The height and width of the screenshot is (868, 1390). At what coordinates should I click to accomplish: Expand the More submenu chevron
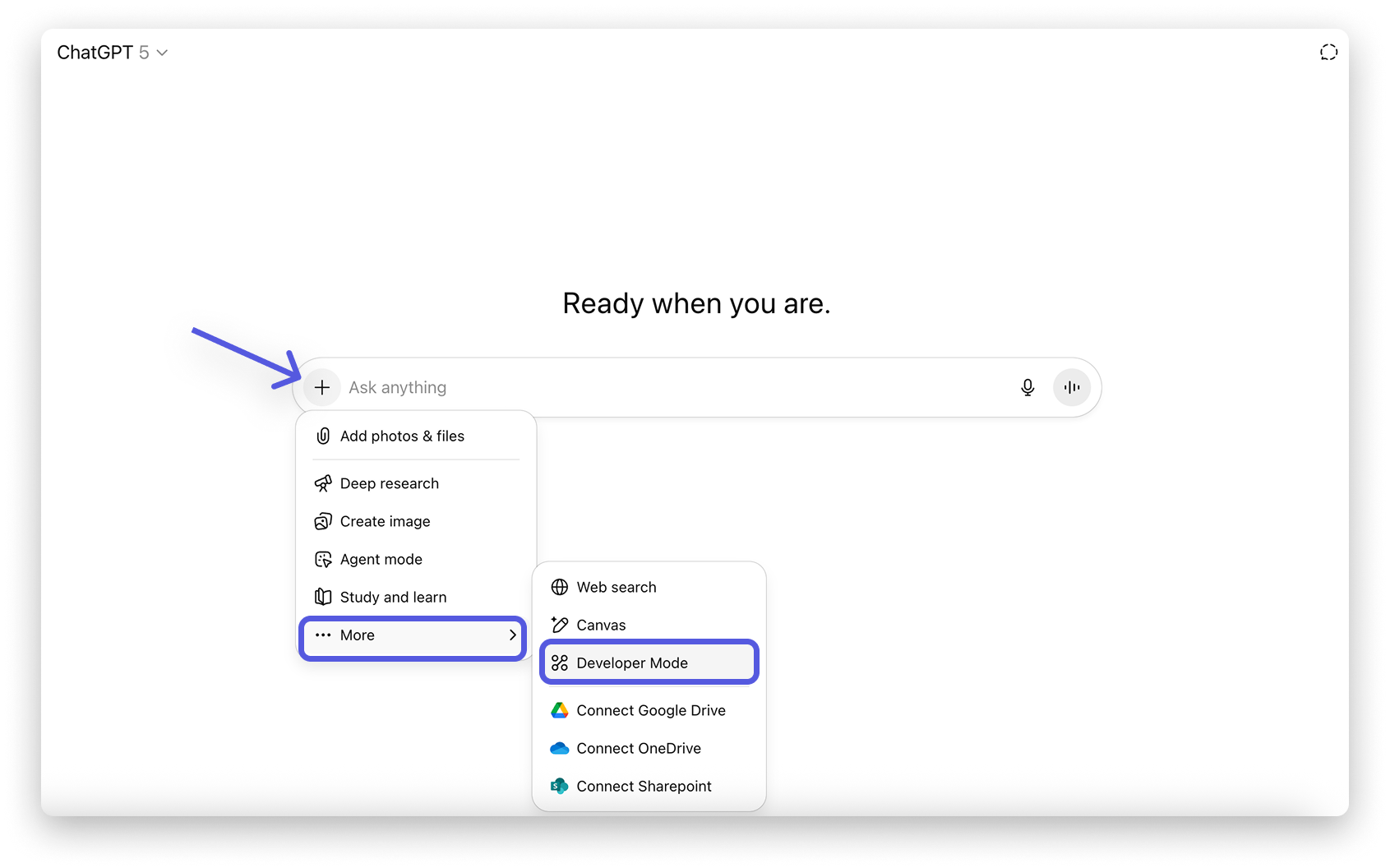coord(514,635)
